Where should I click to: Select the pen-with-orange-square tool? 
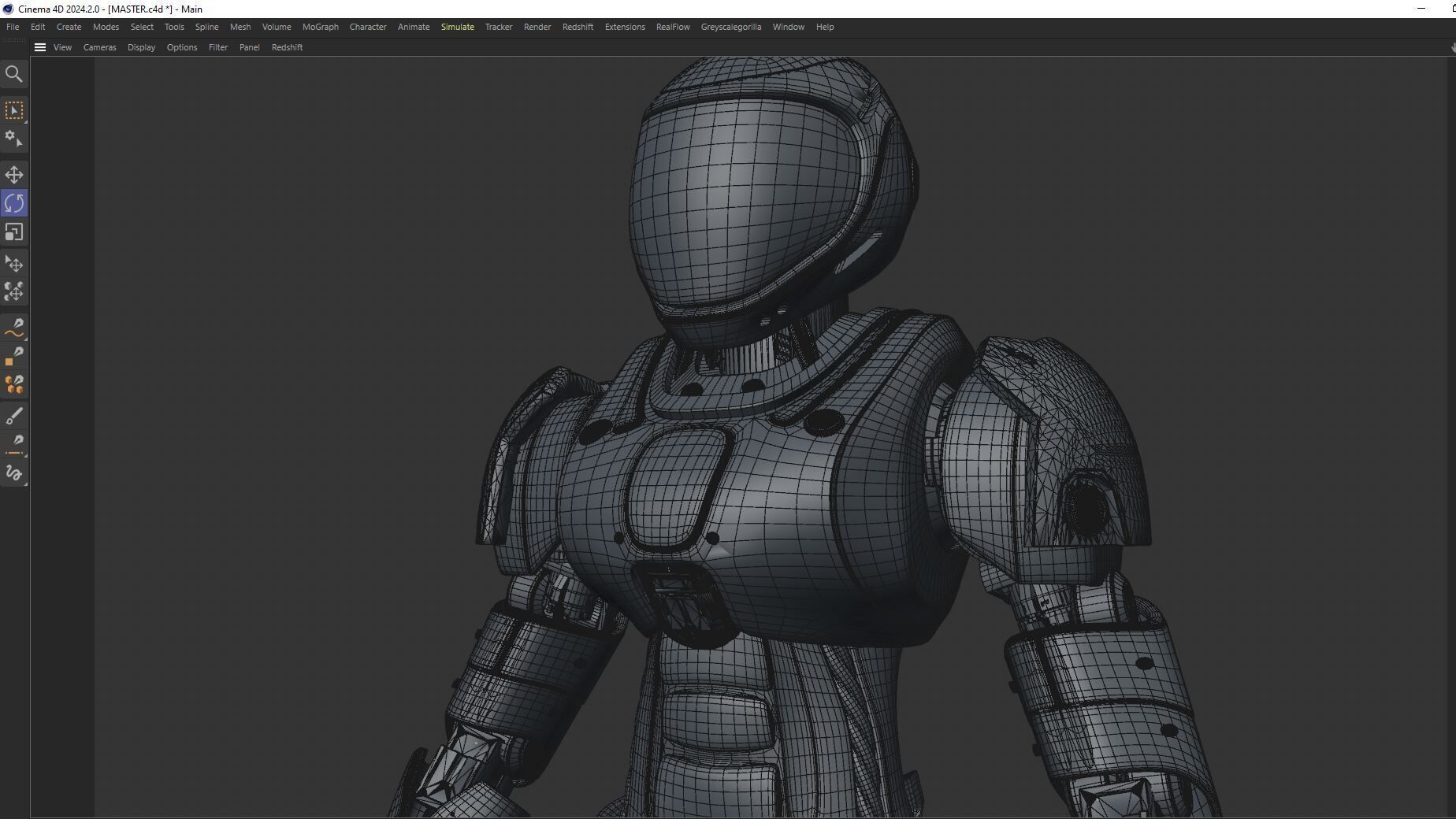click(14, 356)
